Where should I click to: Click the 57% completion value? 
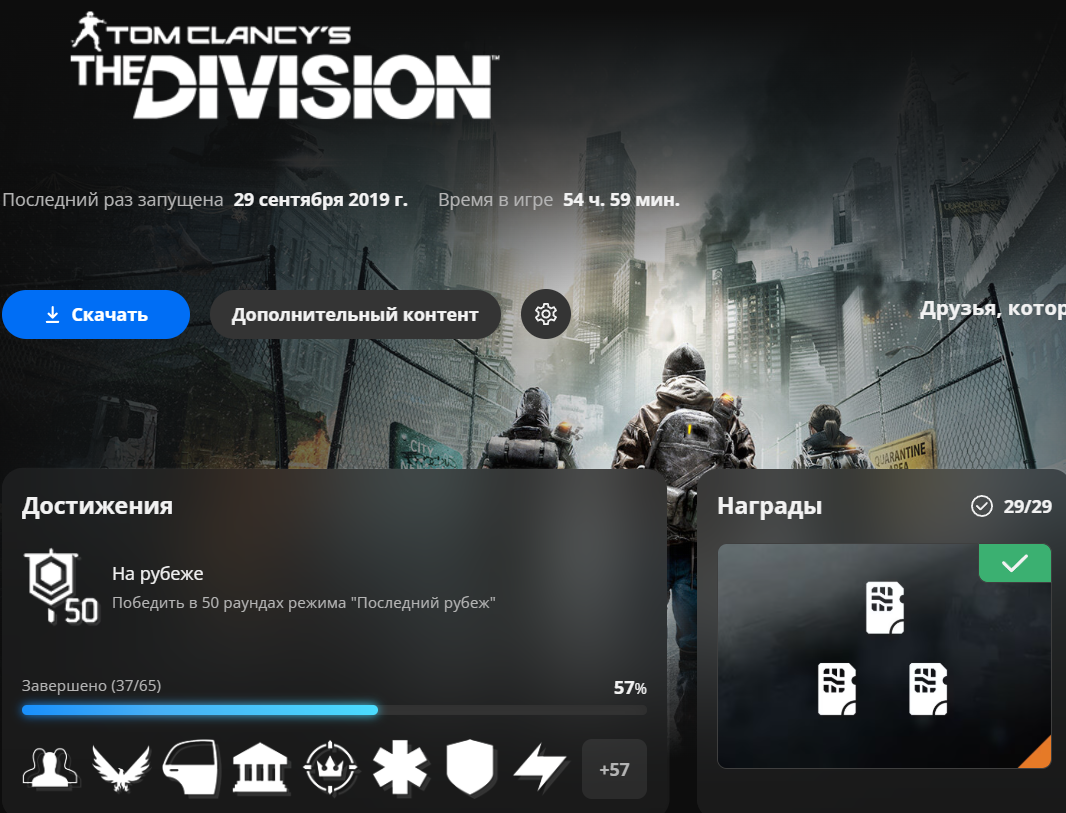coord(630,688)
